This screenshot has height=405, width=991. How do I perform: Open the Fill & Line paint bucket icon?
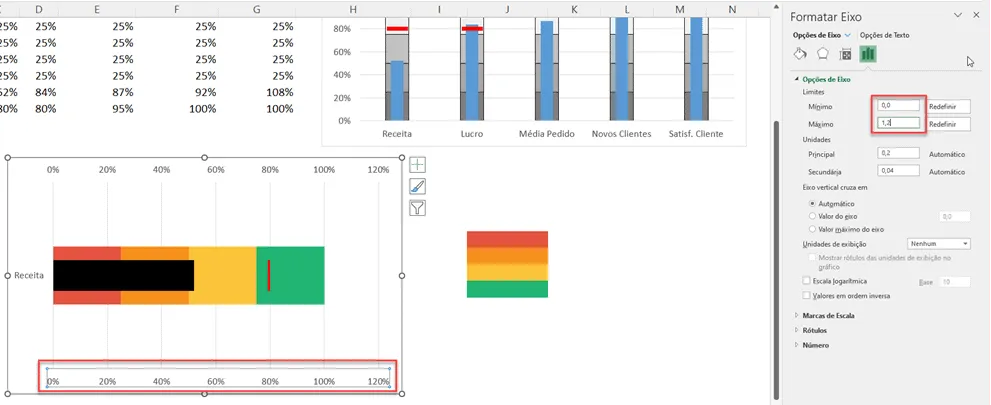[x=799, y=54]
